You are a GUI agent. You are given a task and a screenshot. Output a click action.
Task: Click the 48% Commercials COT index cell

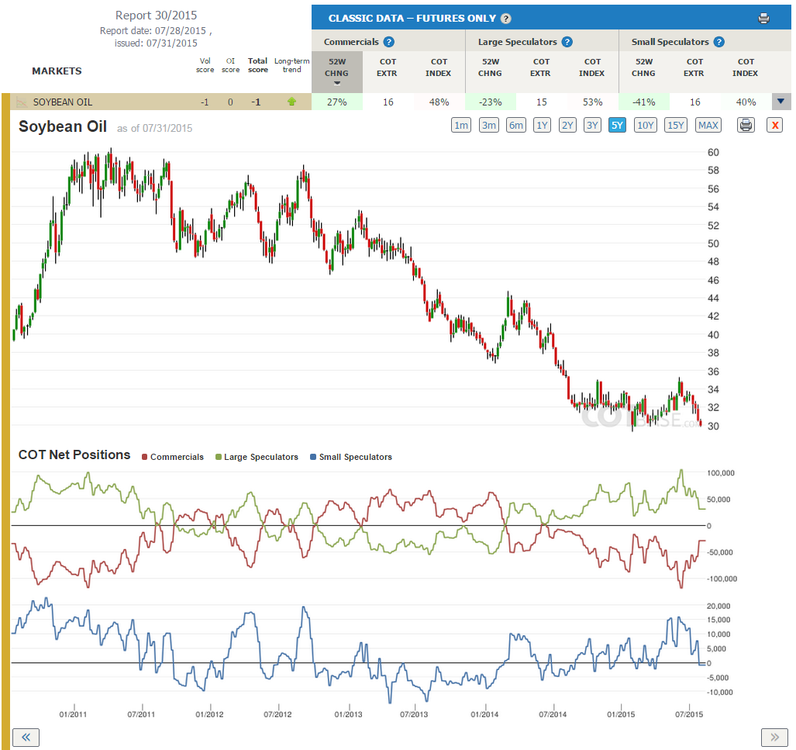pyautogui.click(x=439, y=102)
